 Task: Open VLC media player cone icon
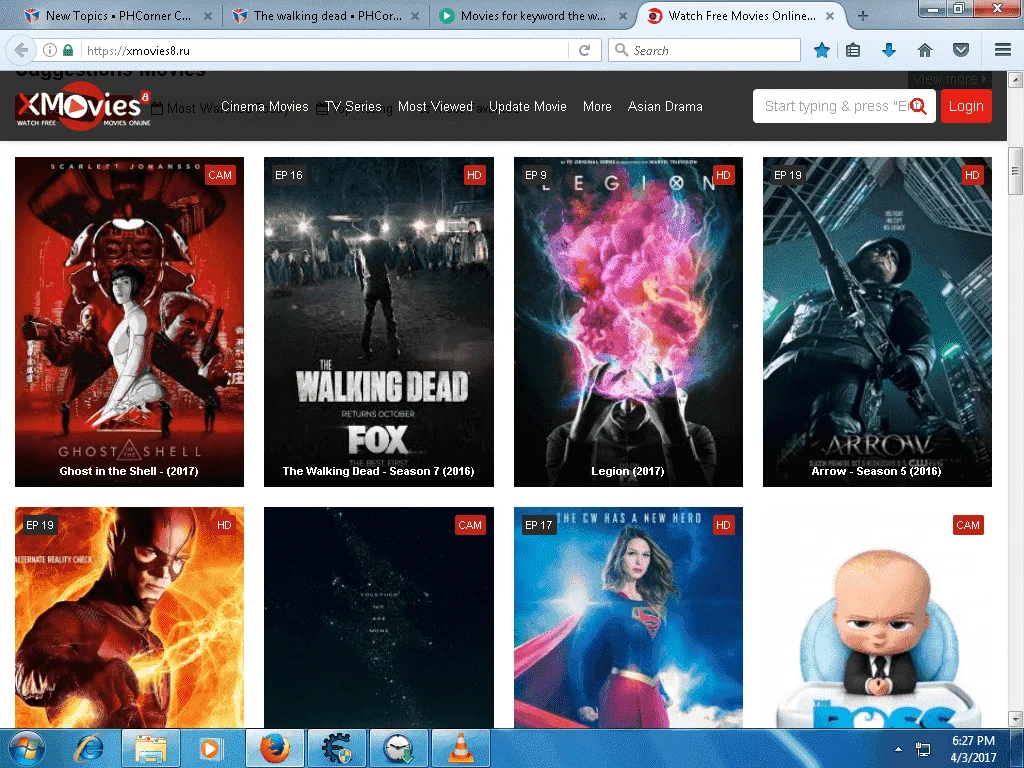pyautogui.click(x=460, y=748)
